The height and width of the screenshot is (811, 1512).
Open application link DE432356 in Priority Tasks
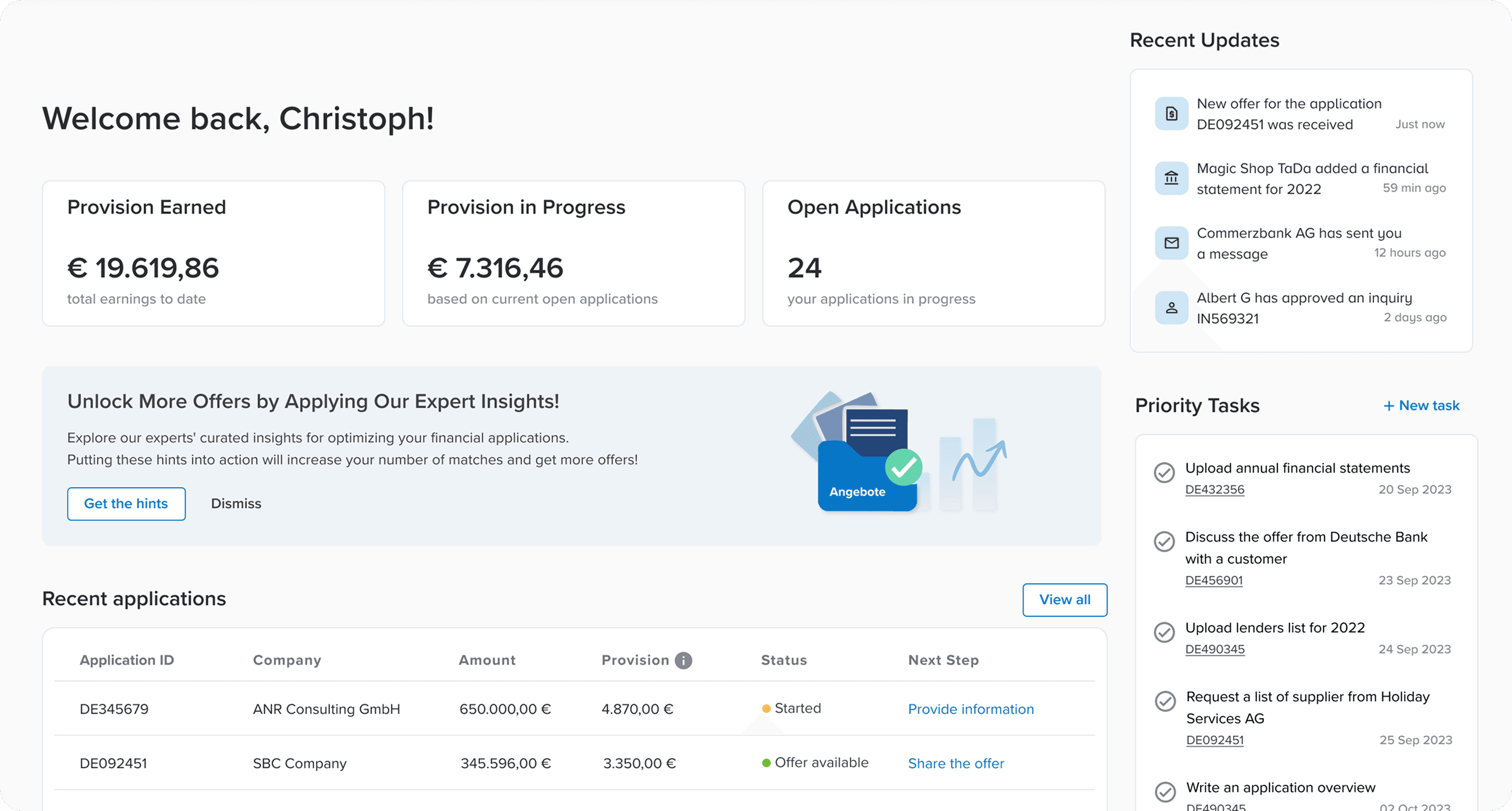[1214, 490]
